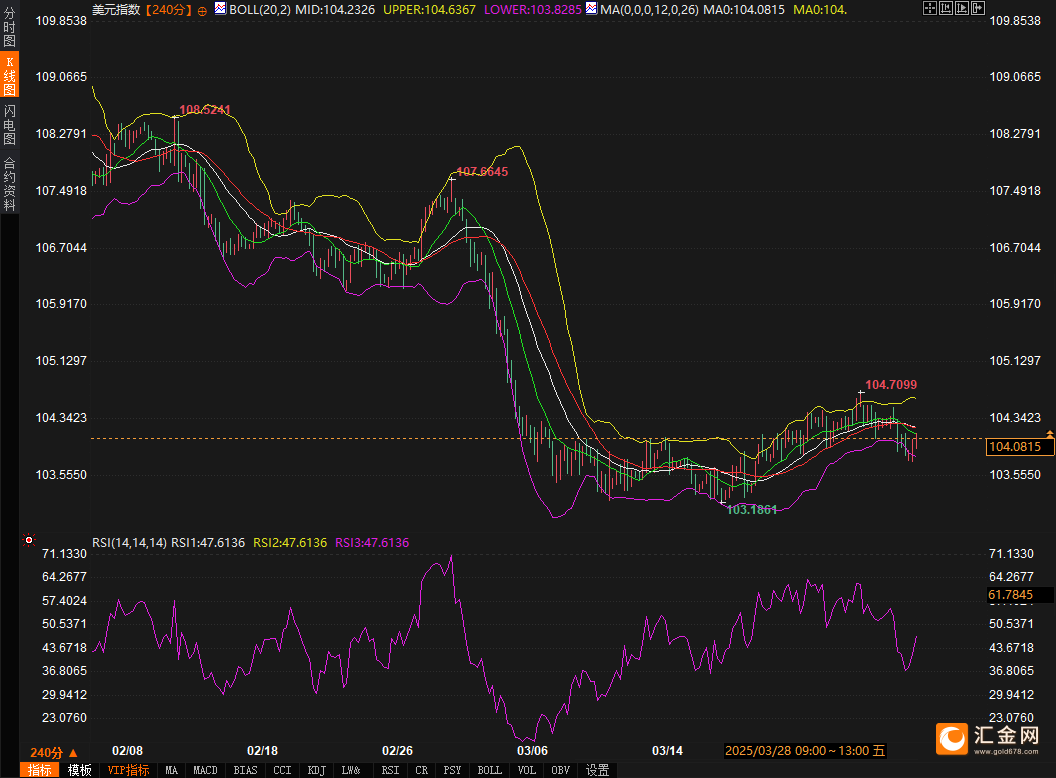Click the 104.7099 high price annotation

coord(891,385)
